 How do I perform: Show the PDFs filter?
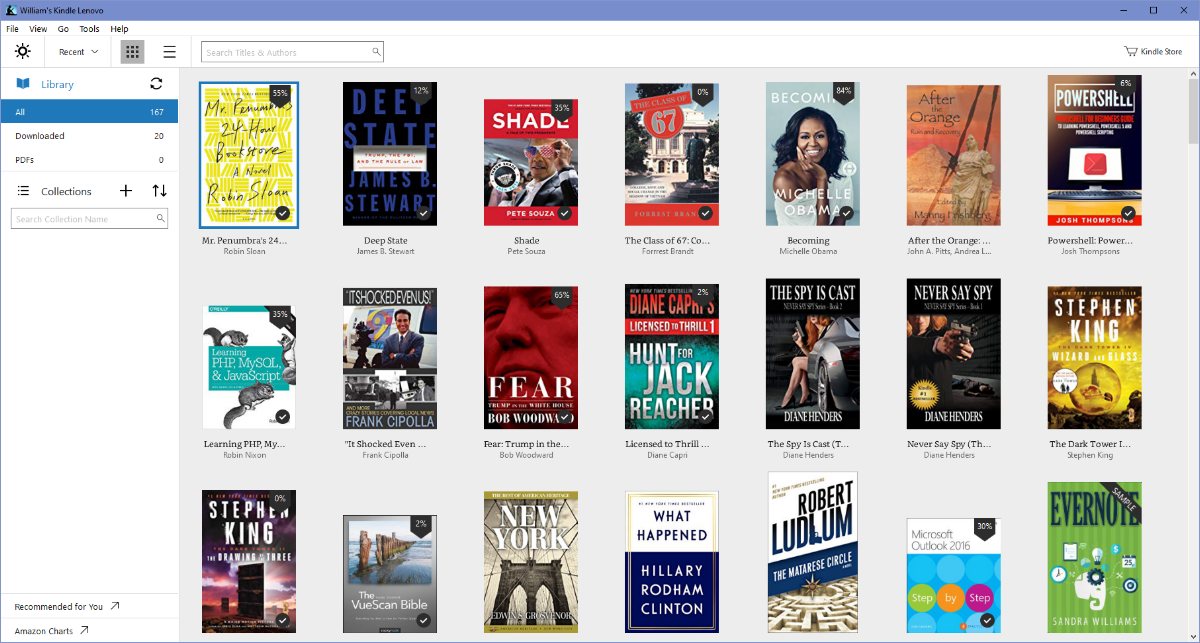pyautogui.click(x=89, y=160)
